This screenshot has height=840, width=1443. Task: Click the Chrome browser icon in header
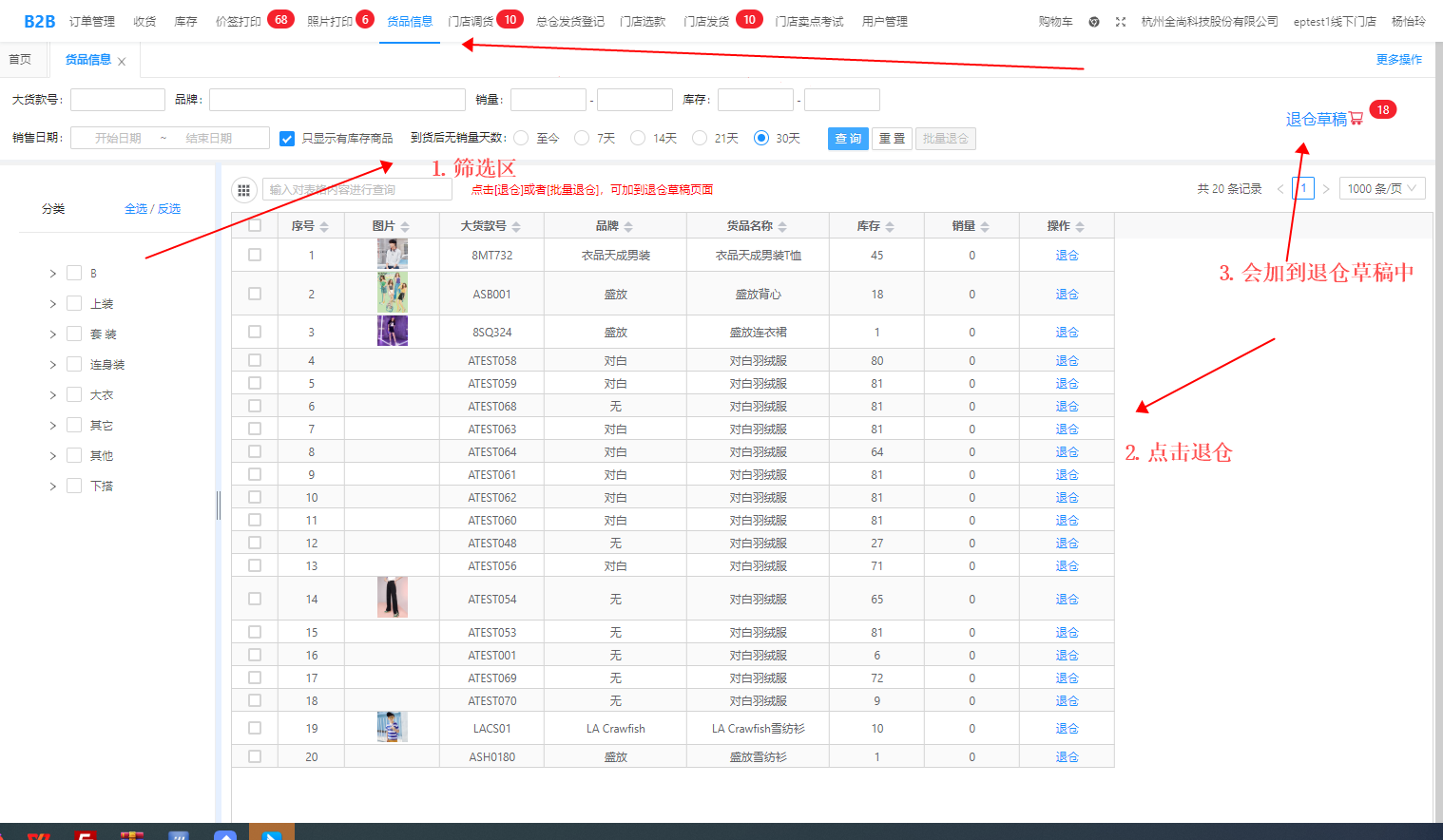point(1094,22)
